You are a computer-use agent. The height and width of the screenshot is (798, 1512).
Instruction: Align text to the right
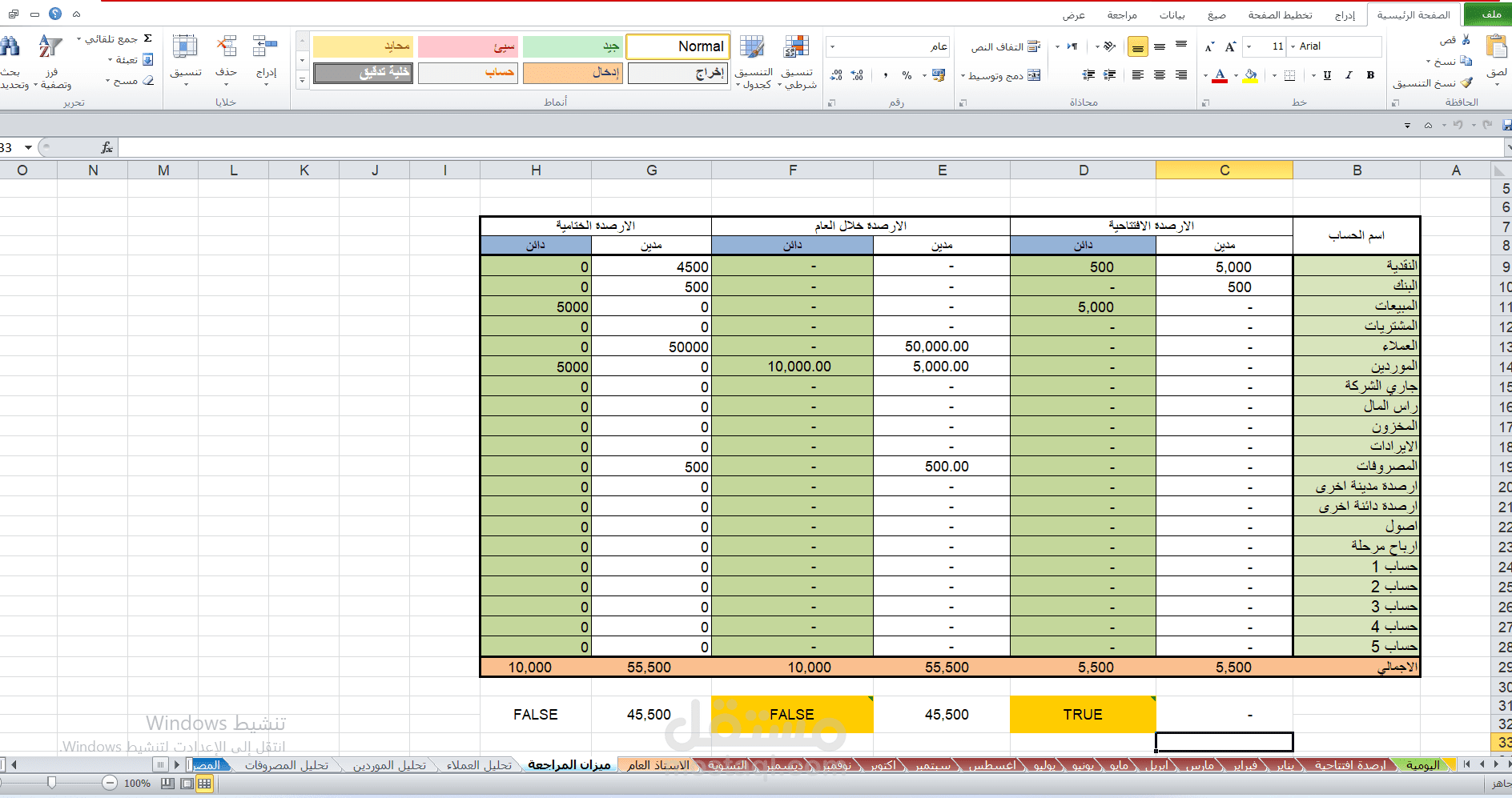pos(1181,75)
